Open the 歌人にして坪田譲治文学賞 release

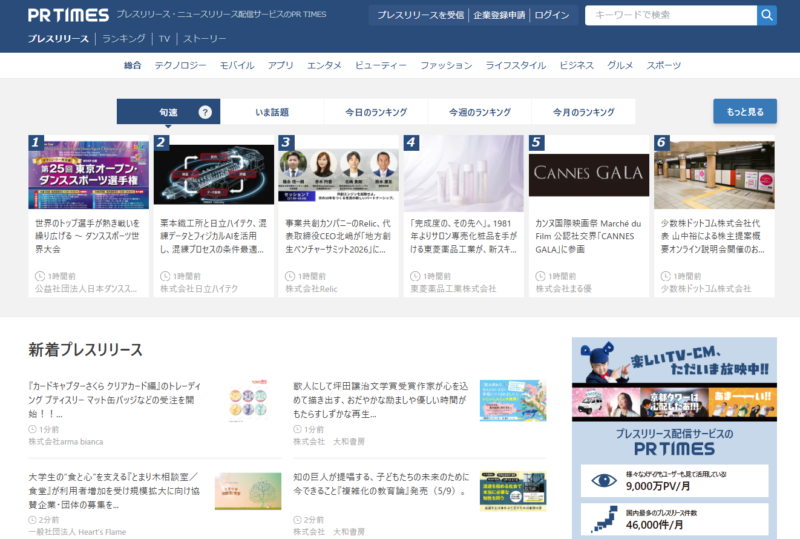(x=381, y=400)
